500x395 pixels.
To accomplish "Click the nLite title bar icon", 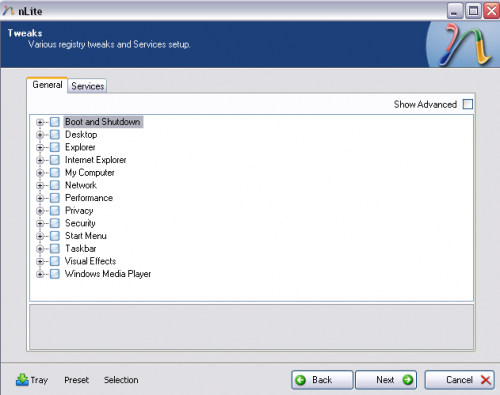I will tap(8, 11).
